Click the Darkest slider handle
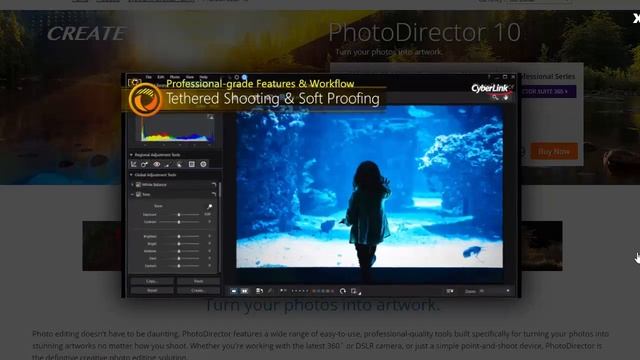The image size is (640, 360). 179,266
